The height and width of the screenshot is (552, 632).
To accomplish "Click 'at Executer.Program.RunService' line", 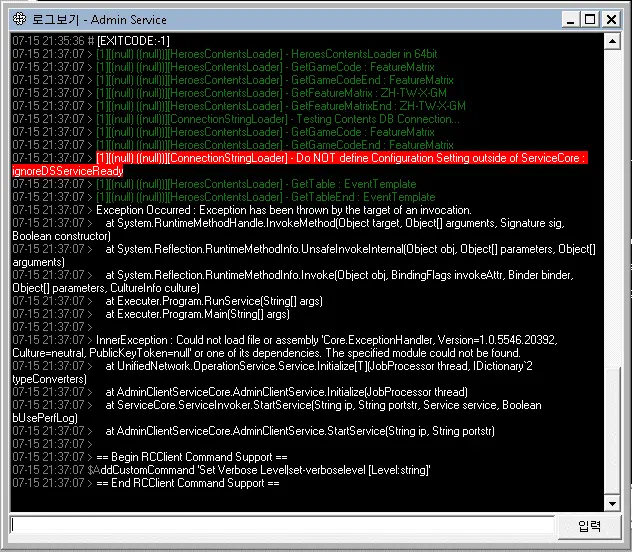I will (x=167, y=301).
